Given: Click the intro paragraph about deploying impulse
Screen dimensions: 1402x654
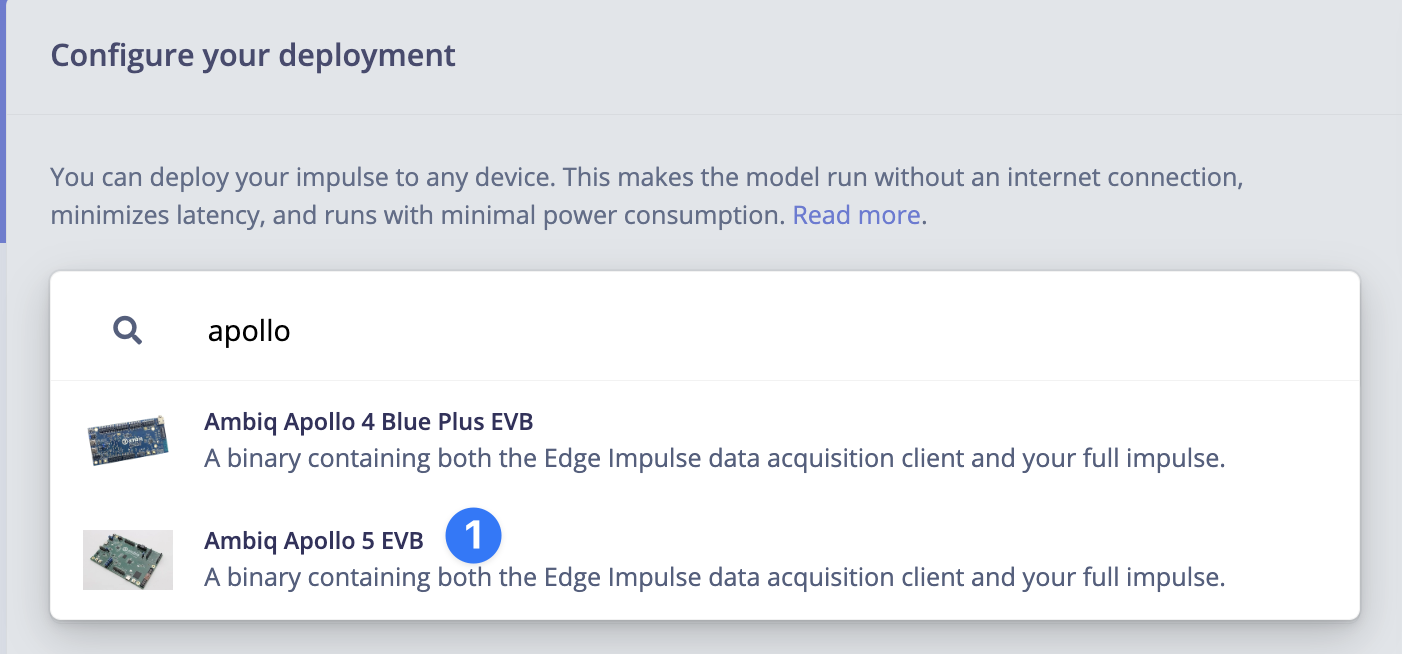Looking at the screenshot, I should pyautogui.click(x=645, y=179).
